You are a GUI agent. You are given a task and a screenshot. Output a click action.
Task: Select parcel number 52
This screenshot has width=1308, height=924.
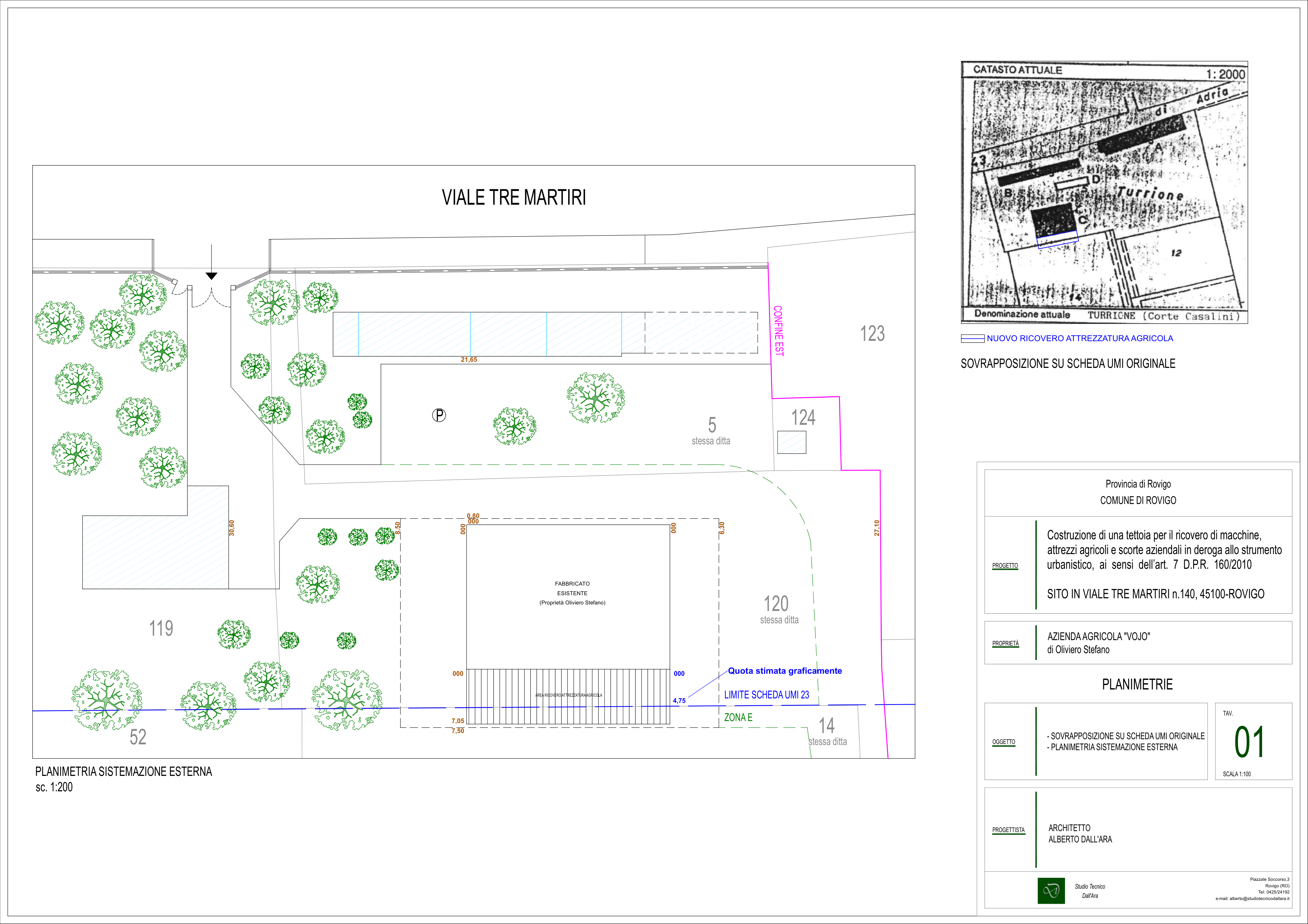point(138,737)
